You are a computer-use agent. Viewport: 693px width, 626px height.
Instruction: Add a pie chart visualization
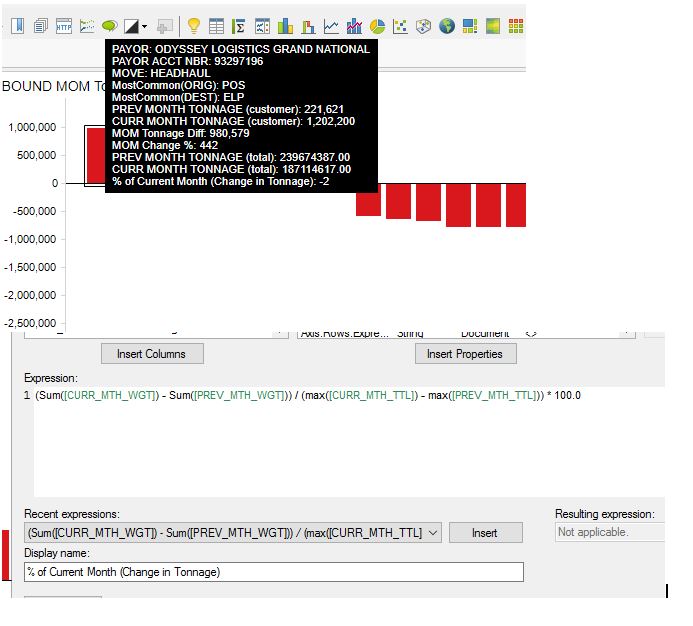tap(377, 26)
